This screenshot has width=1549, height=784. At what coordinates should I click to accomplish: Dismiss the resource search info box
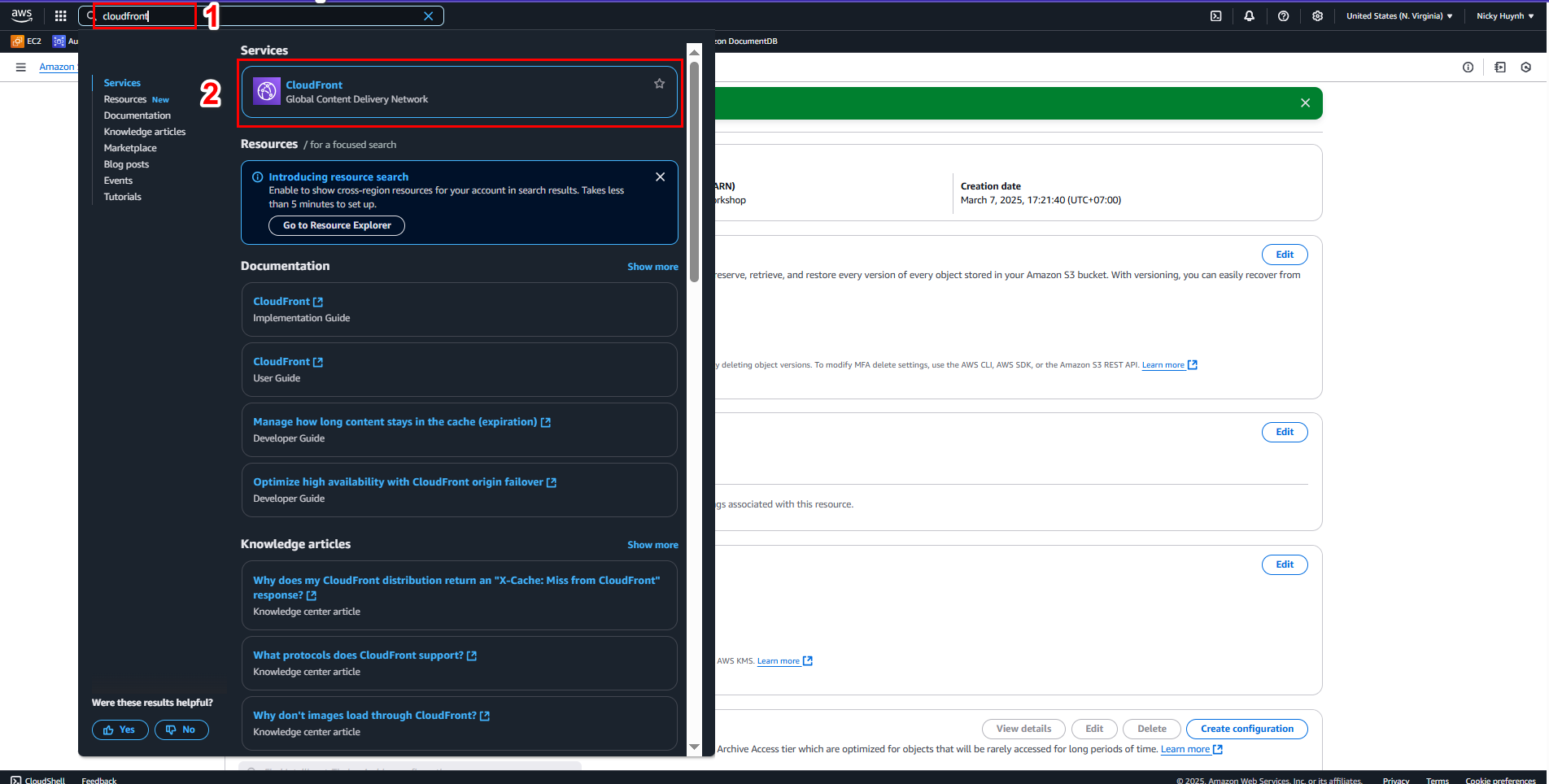pos(660,176)
